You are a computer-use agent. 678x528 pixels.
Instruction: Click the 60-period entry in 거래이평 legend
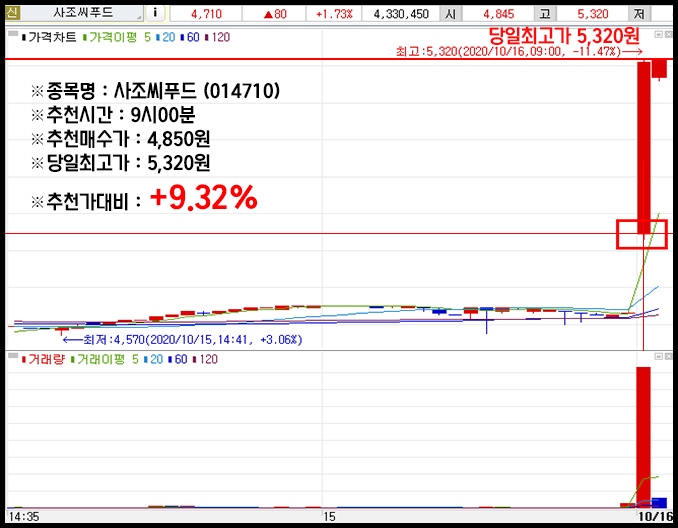click(178, 359)
